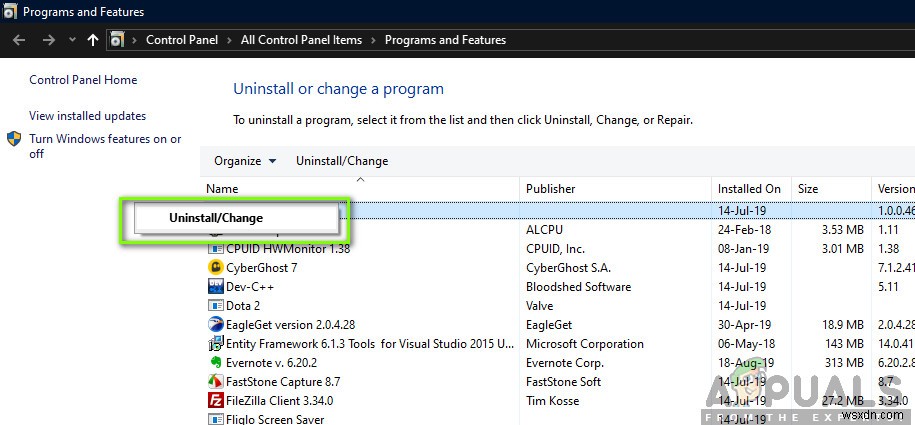
Task: Expand the chevron after Control Panel breadcrumb
Action: [x=230, y=40]
